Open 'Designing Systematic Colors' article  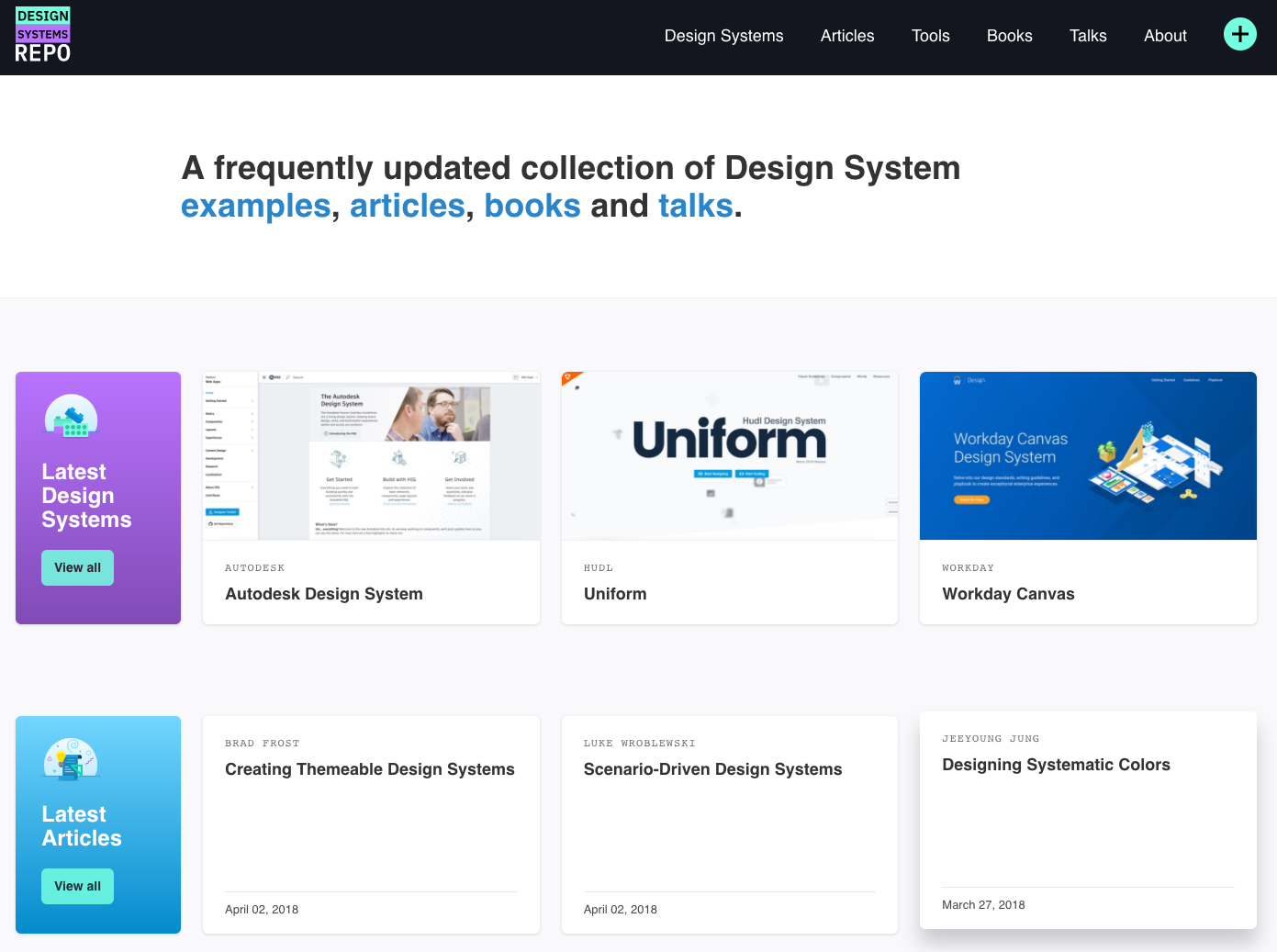(1056, 765)
